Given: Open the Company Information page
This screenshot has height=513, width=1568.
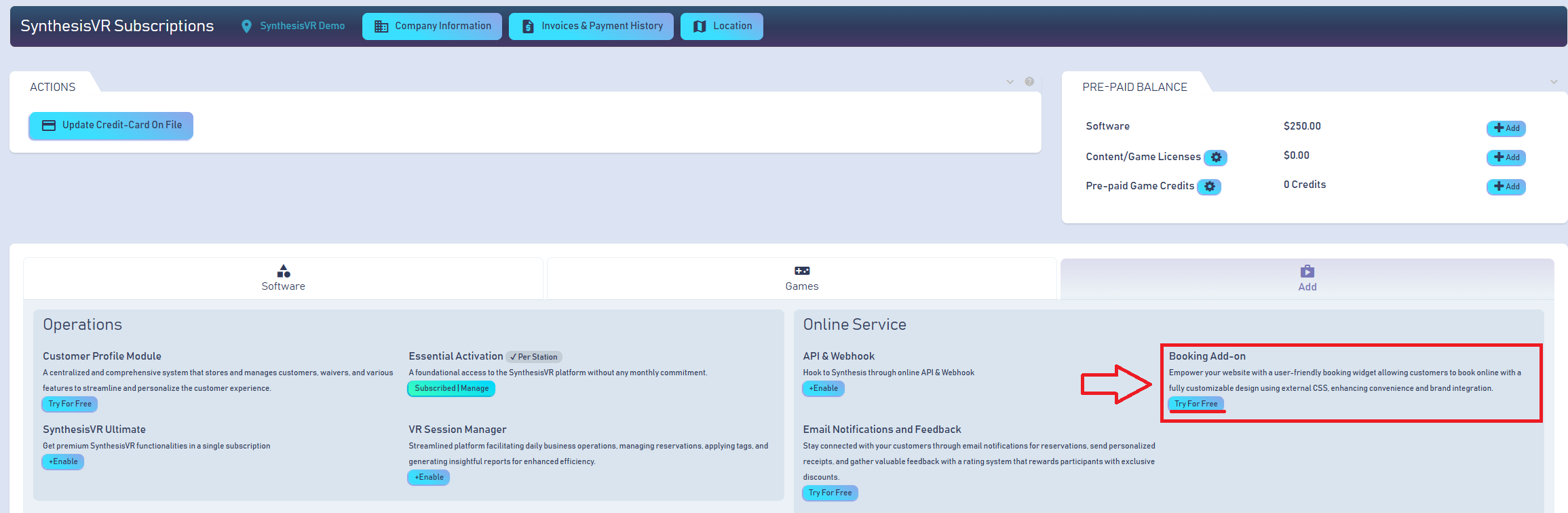Looking at the screenshot, I should [x=432, y=26].
